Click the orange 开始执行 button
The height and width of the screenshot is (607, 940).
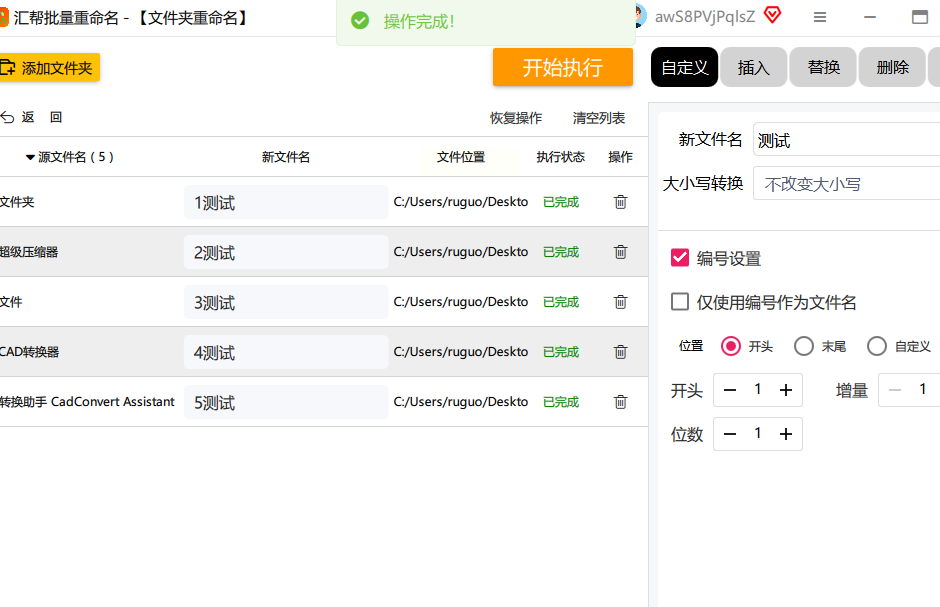[562, 68]
